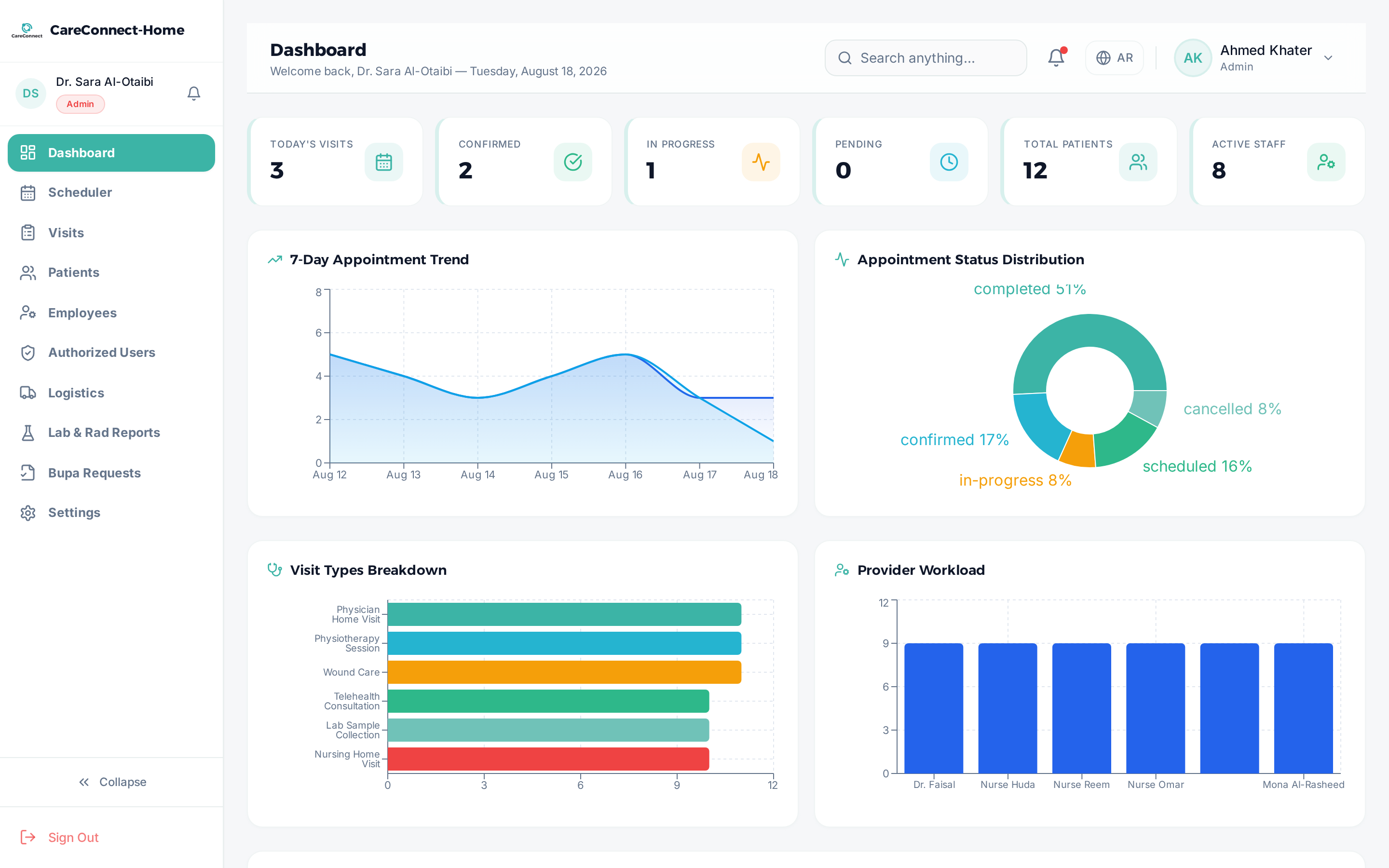Open Authorized Users page
This screenshot has height=868, width=1389.
pyautogui.click(x=111, y=353)
